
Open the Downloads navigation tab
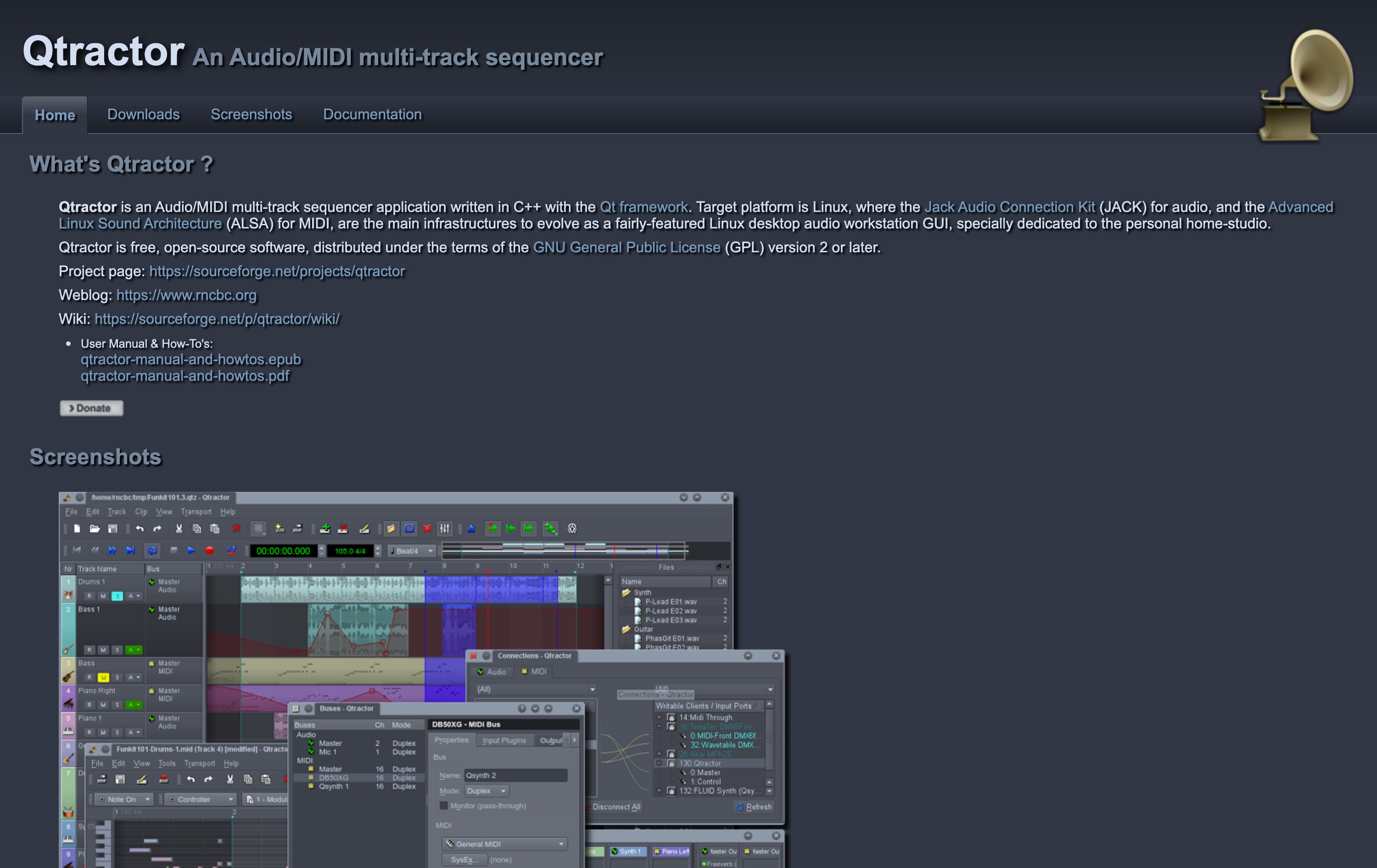coord(144,114)
